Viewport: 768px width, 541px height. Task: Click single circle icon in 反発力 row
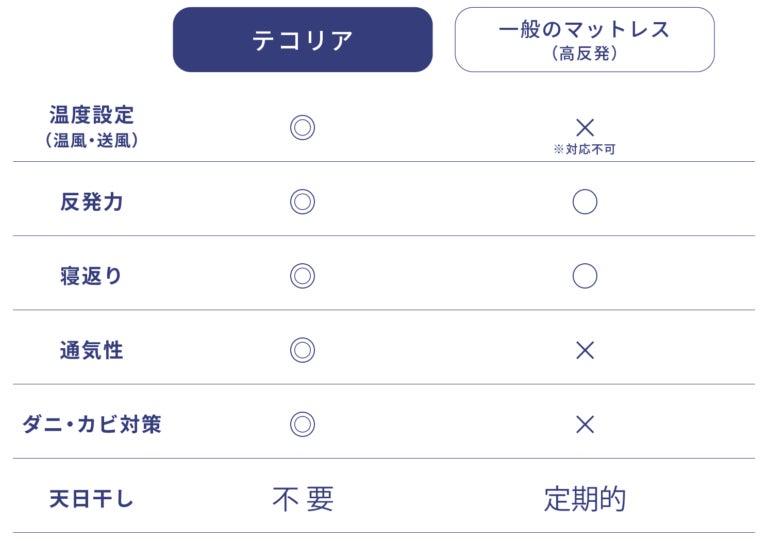585,202
